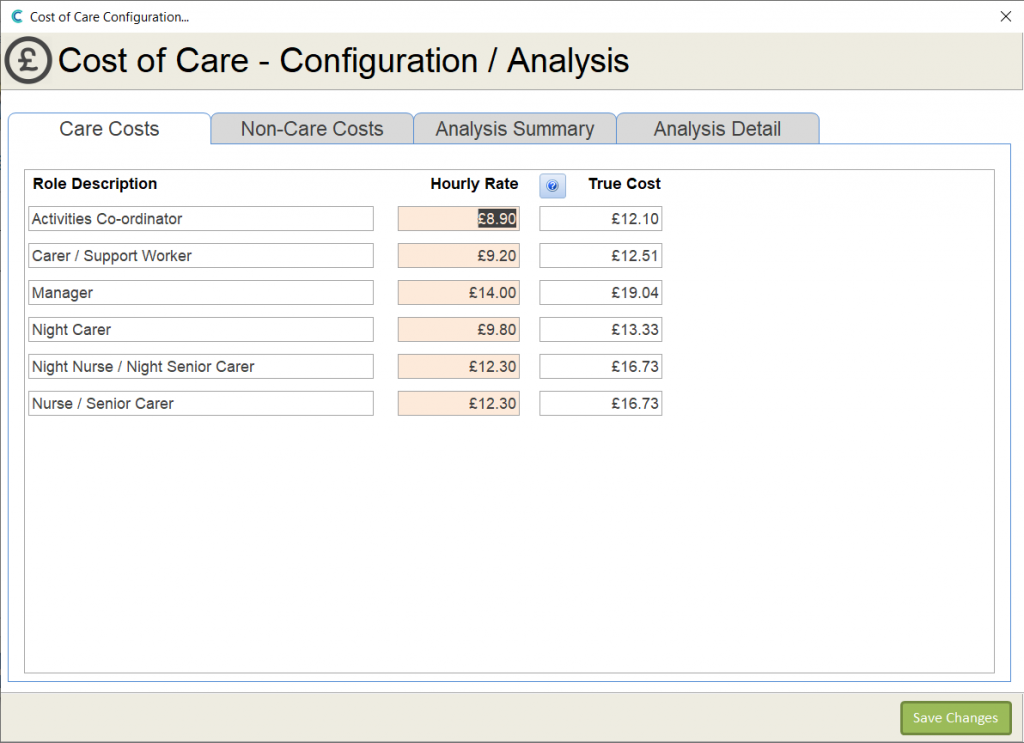This screenshot has height=743, width=1024.
Task: Select the Analysis Detail tab
Action: pyautogui.click(x=717, y=129)
